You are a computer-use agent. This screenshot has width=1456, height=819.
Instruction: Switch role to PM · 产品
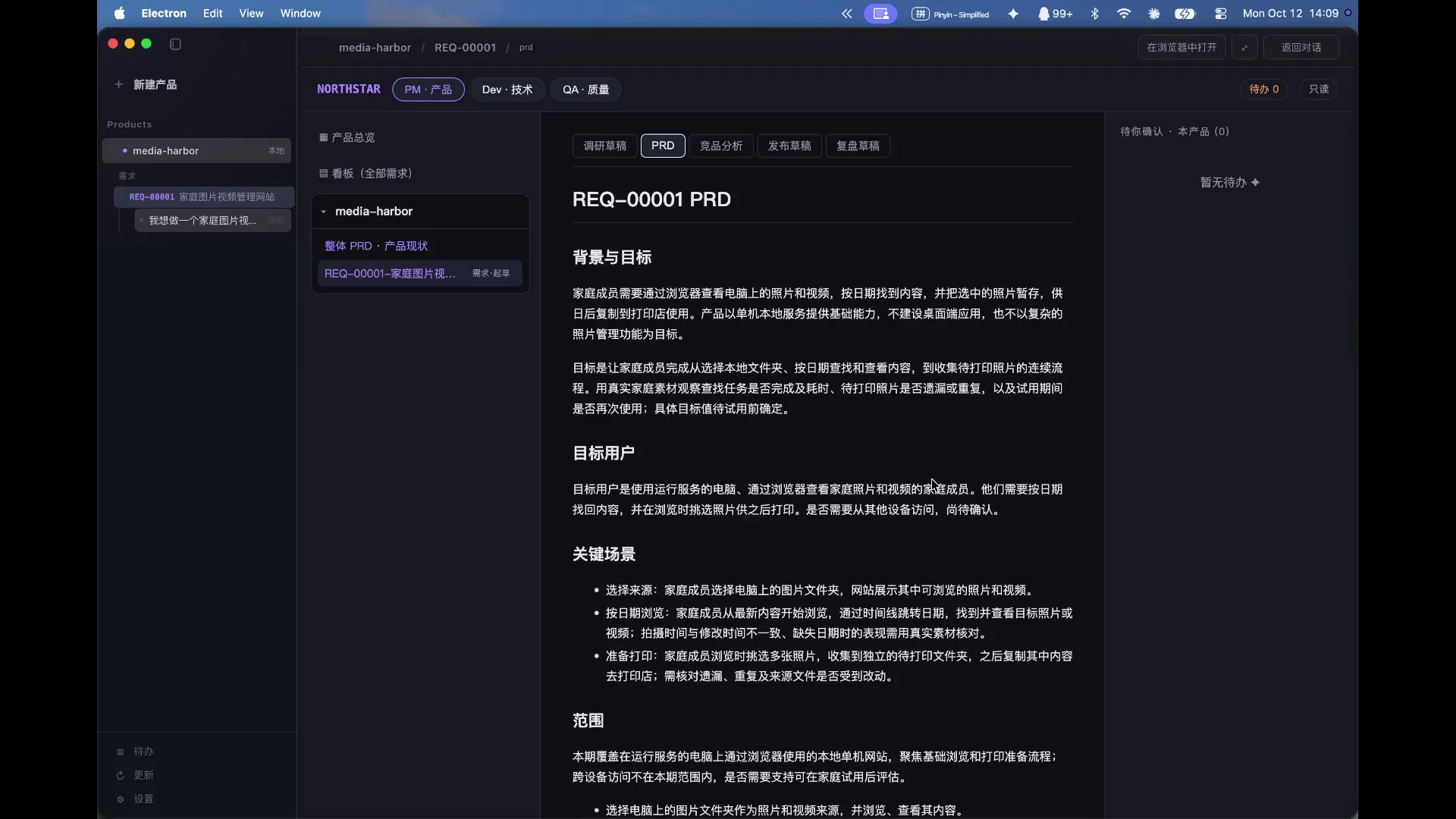(x=428, y=89)
